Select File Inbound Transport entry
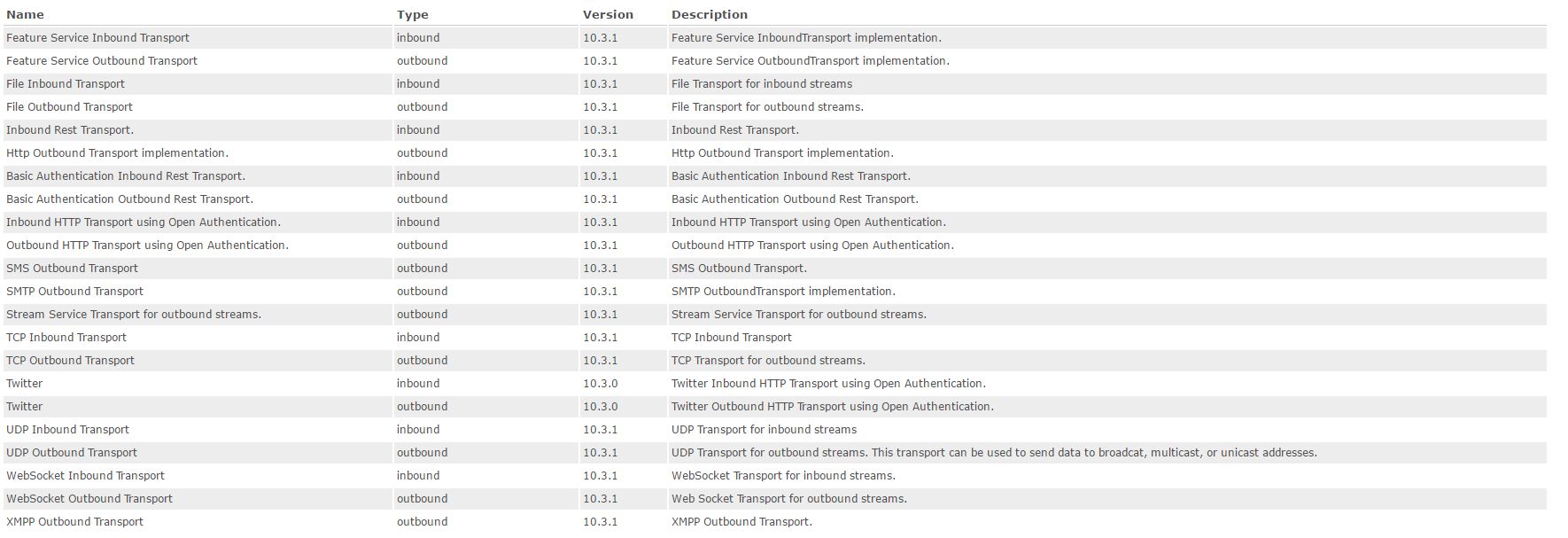 point(66,84)
